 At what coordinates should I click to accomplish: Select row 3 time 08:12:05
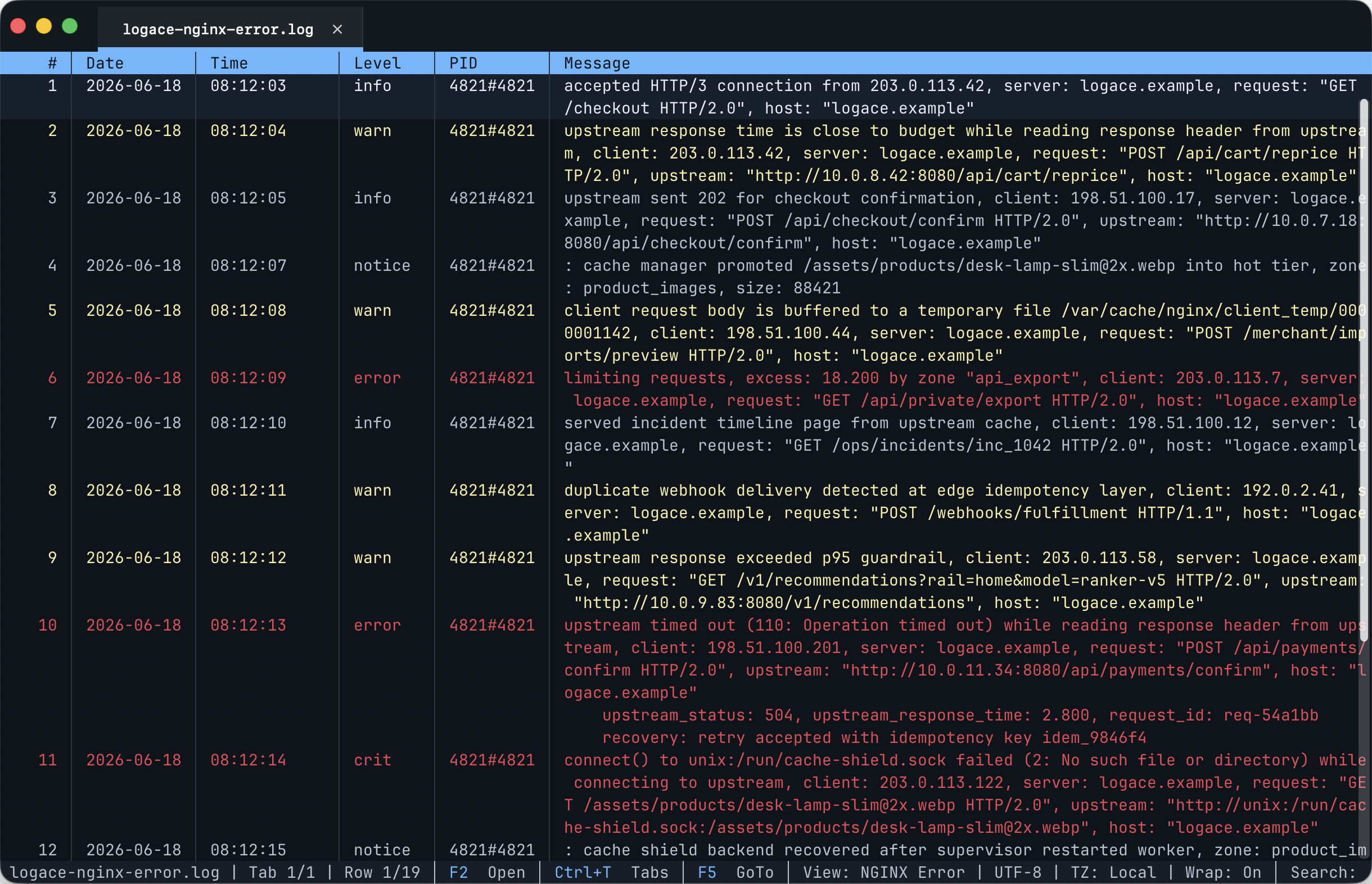[x=248, y=198]
